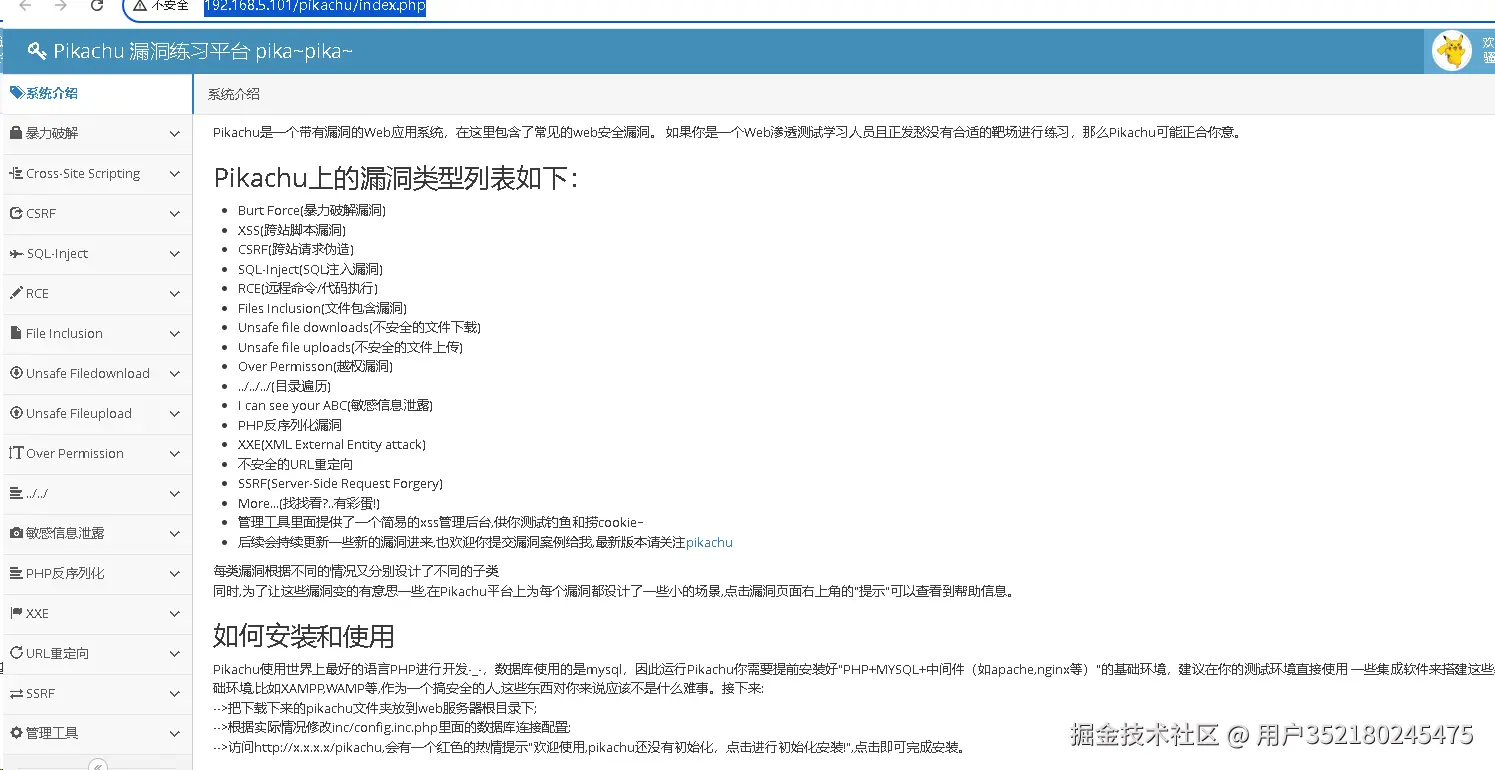The height and width of the screenshot is (770, 1495).
Task: Click the list icon beside ../../
Action: [16, 493]
